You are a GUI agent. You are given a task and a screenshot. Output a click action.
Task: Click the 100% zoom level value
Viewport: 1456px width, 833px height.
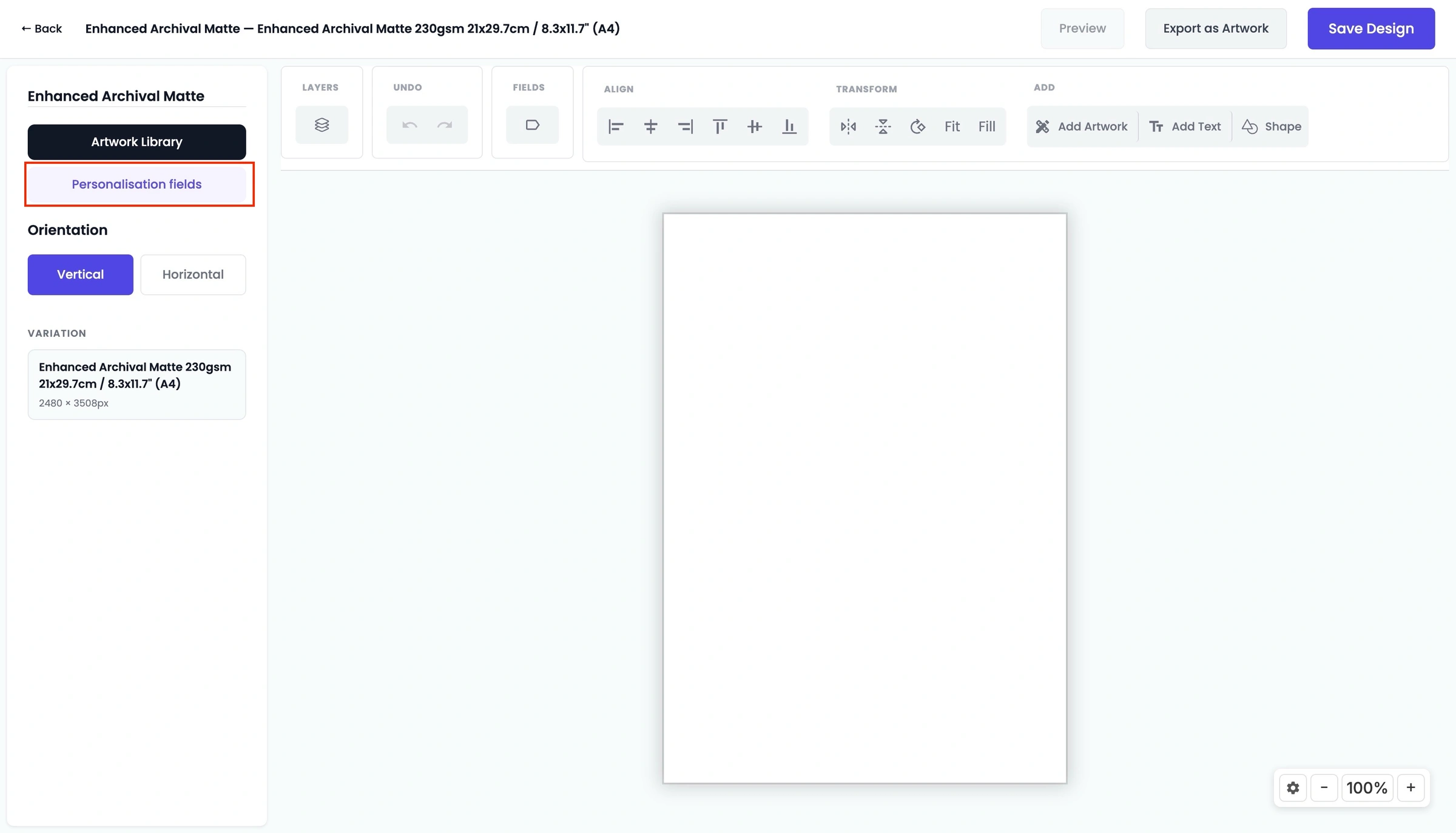coord(1367,787)
